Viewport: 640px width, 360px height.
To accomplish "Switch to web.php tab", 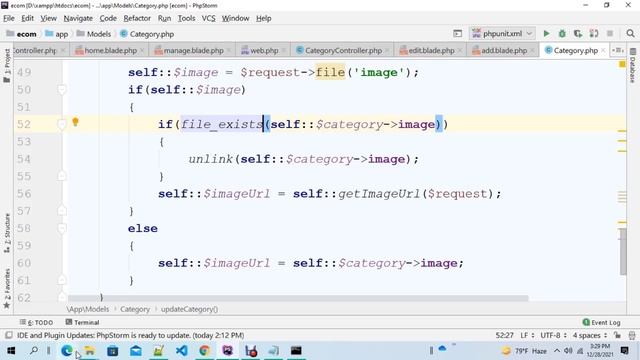I will tap(264, 50).
